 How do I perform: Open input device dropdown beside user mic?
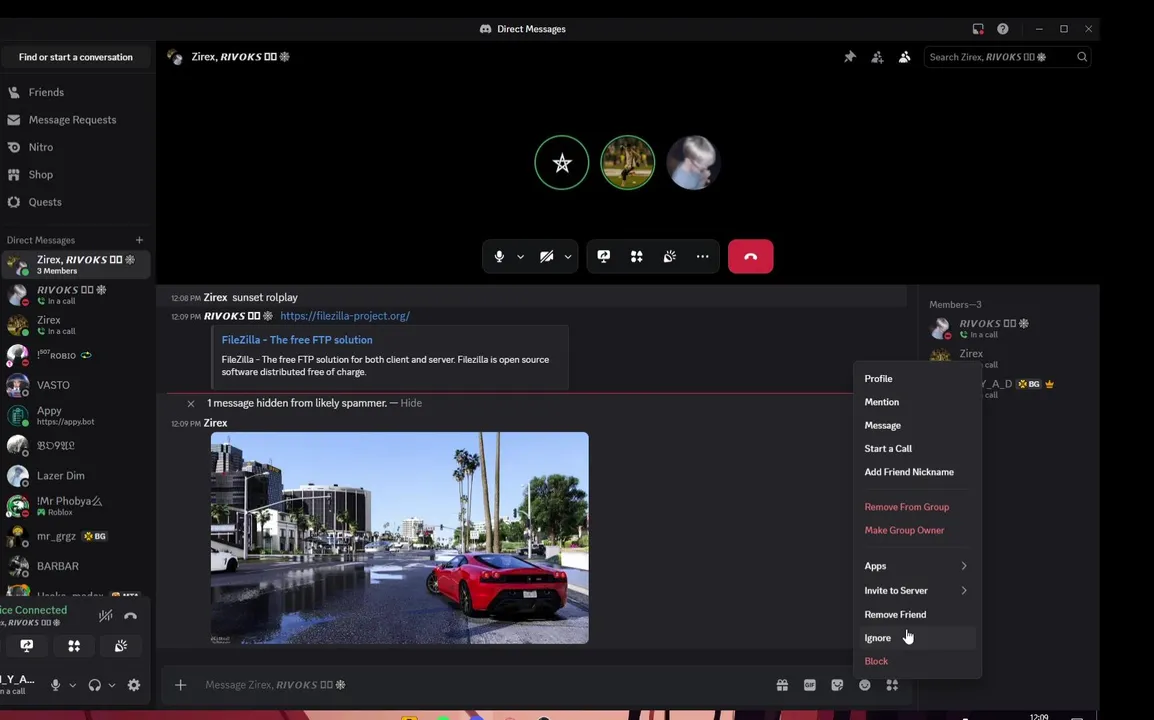click(x=72, y=685)
